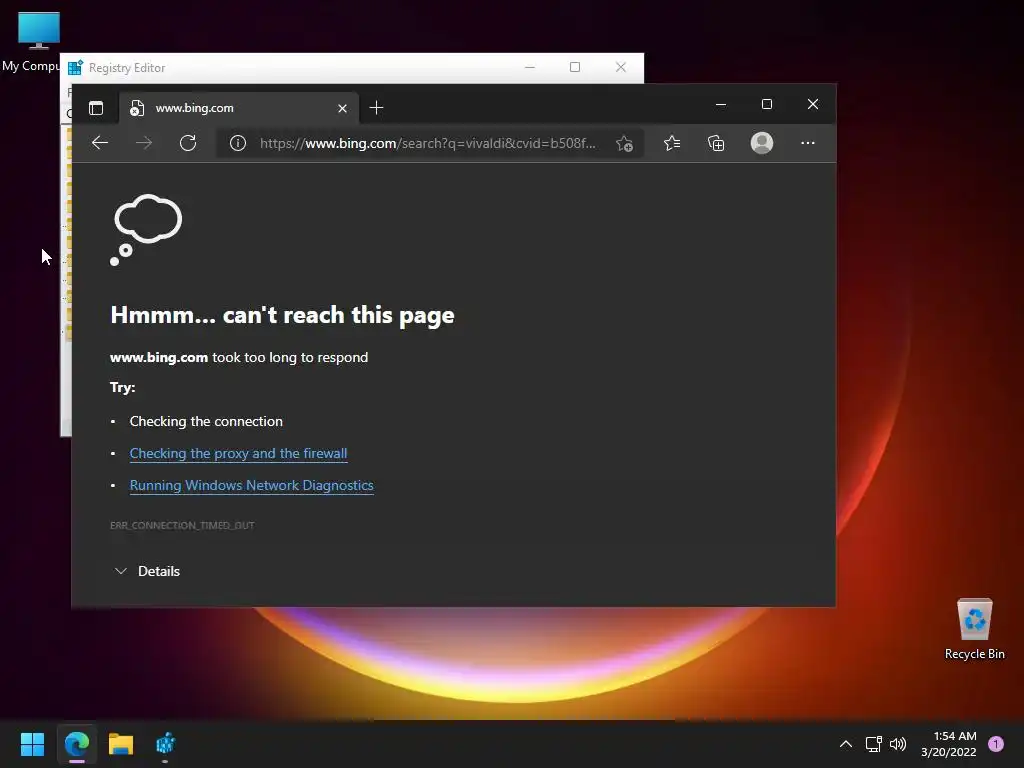The image size is (1024, 768).
Task: Close the www.bing.com tab
Action: tap(342, 108)
